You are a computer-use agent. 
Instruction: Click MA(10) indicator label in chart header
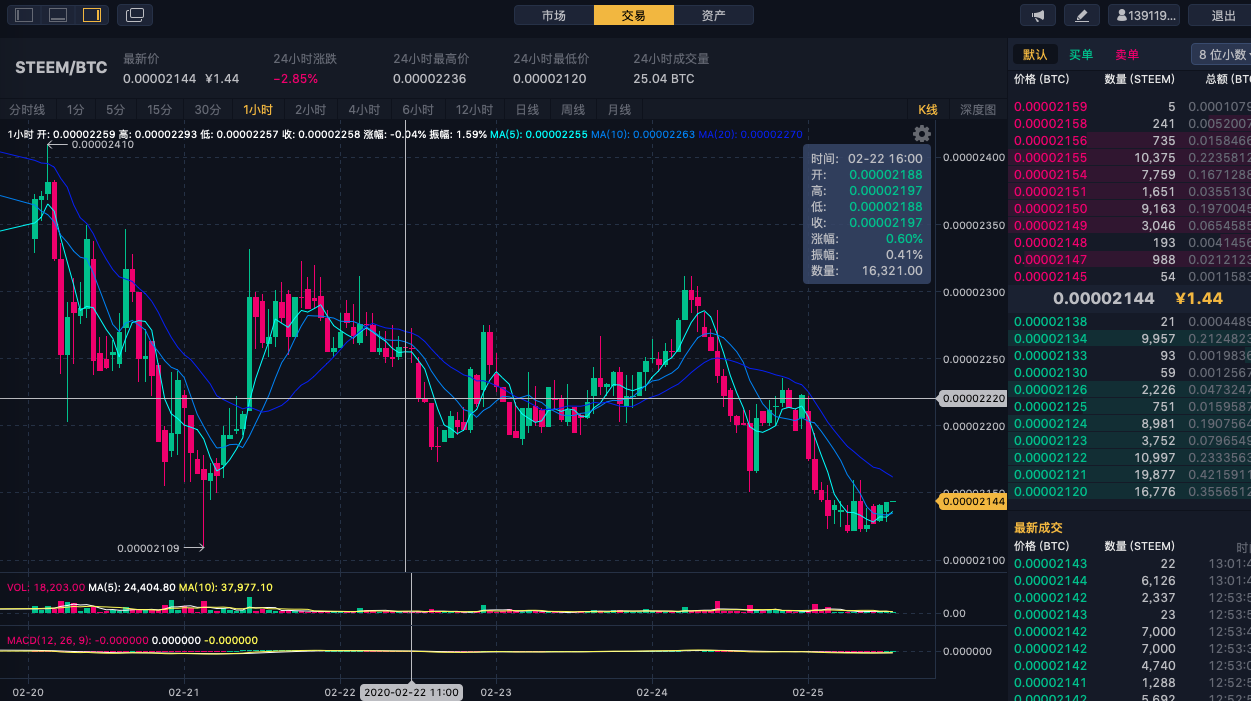point(642,134)
